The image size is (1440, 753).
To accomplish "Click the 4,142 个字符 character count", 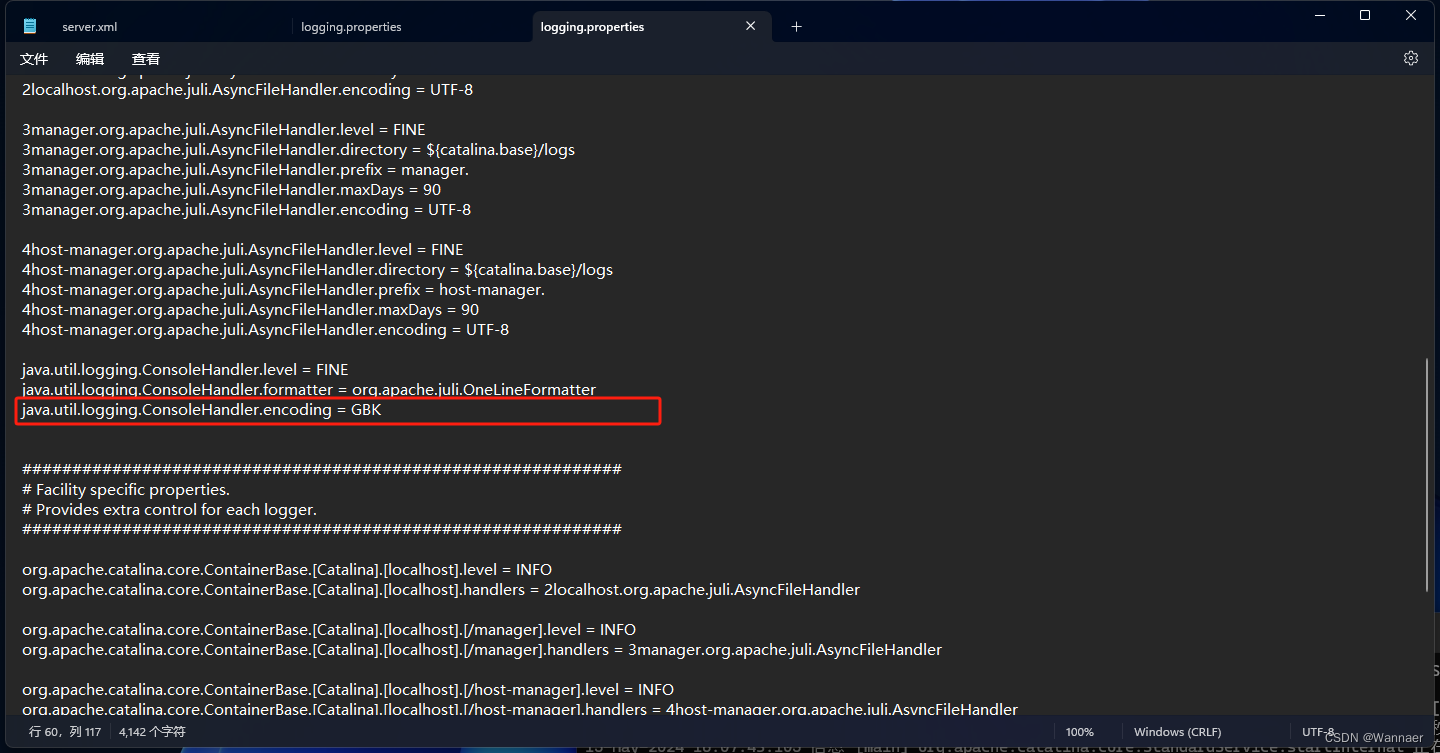I will [x=152, y=732].
